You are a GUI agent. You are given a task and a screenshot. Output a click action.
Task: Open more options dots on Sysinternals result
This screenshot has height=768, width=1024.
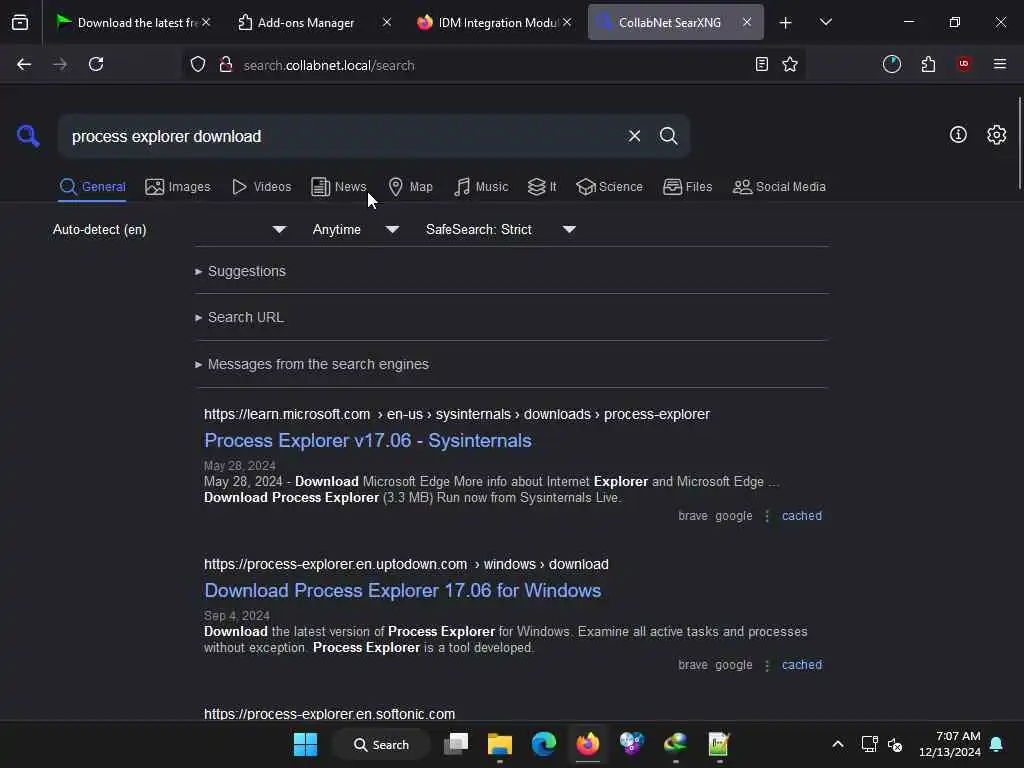click(x=767, y=516)
